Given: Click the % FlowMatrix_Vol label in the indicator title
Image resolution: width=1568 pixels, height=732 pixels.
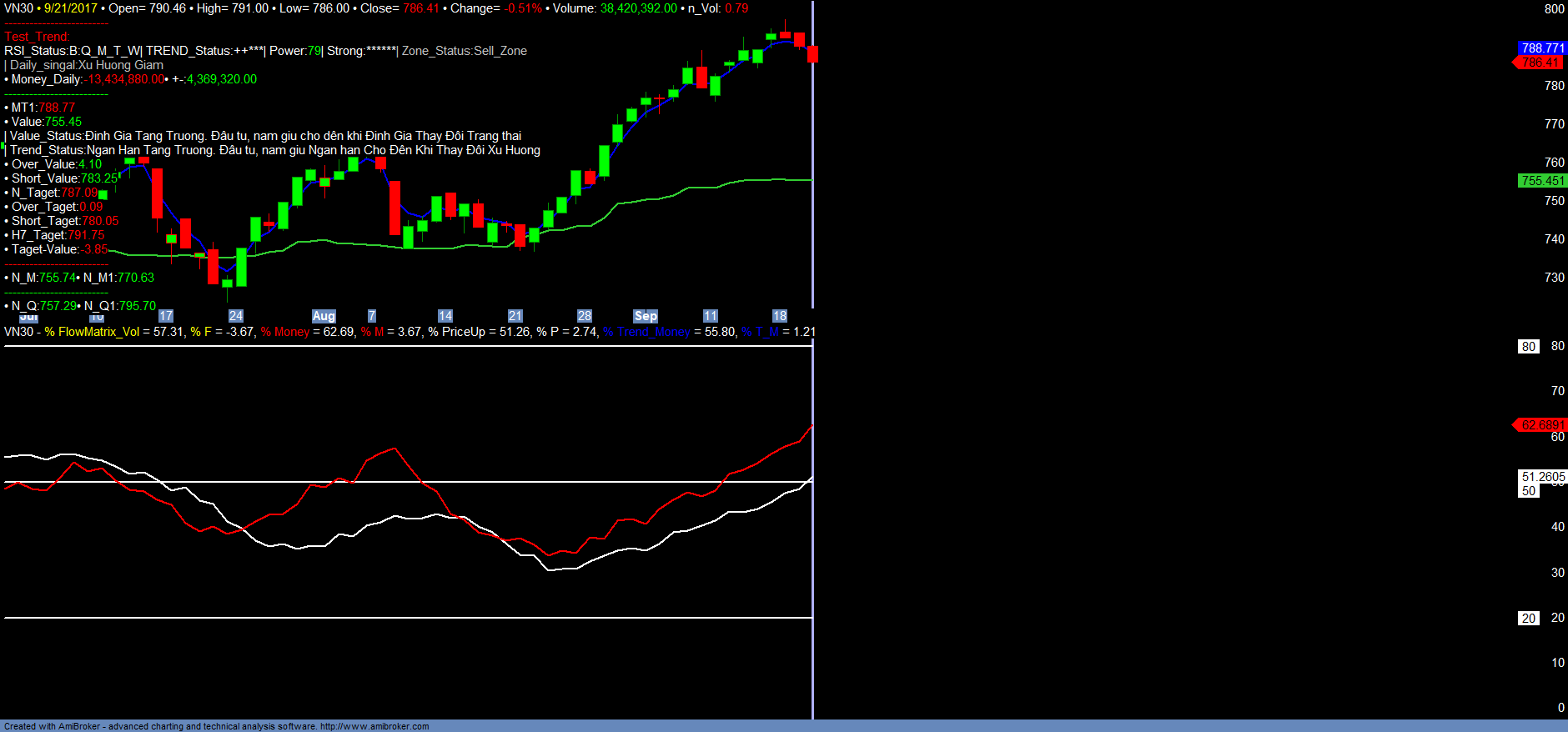Looking at the screenshot, I should tap(92, 332).
